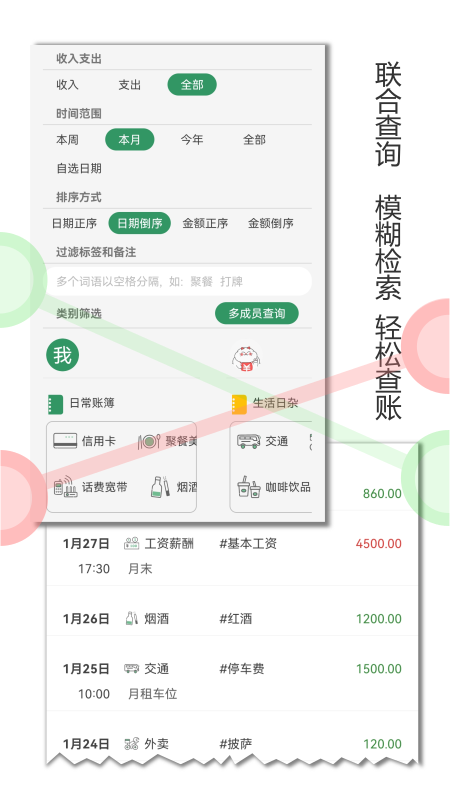The width and height of the screenshot is (450, 800).
Task: Select the 1200.00 amount
Action: point(379,619)
